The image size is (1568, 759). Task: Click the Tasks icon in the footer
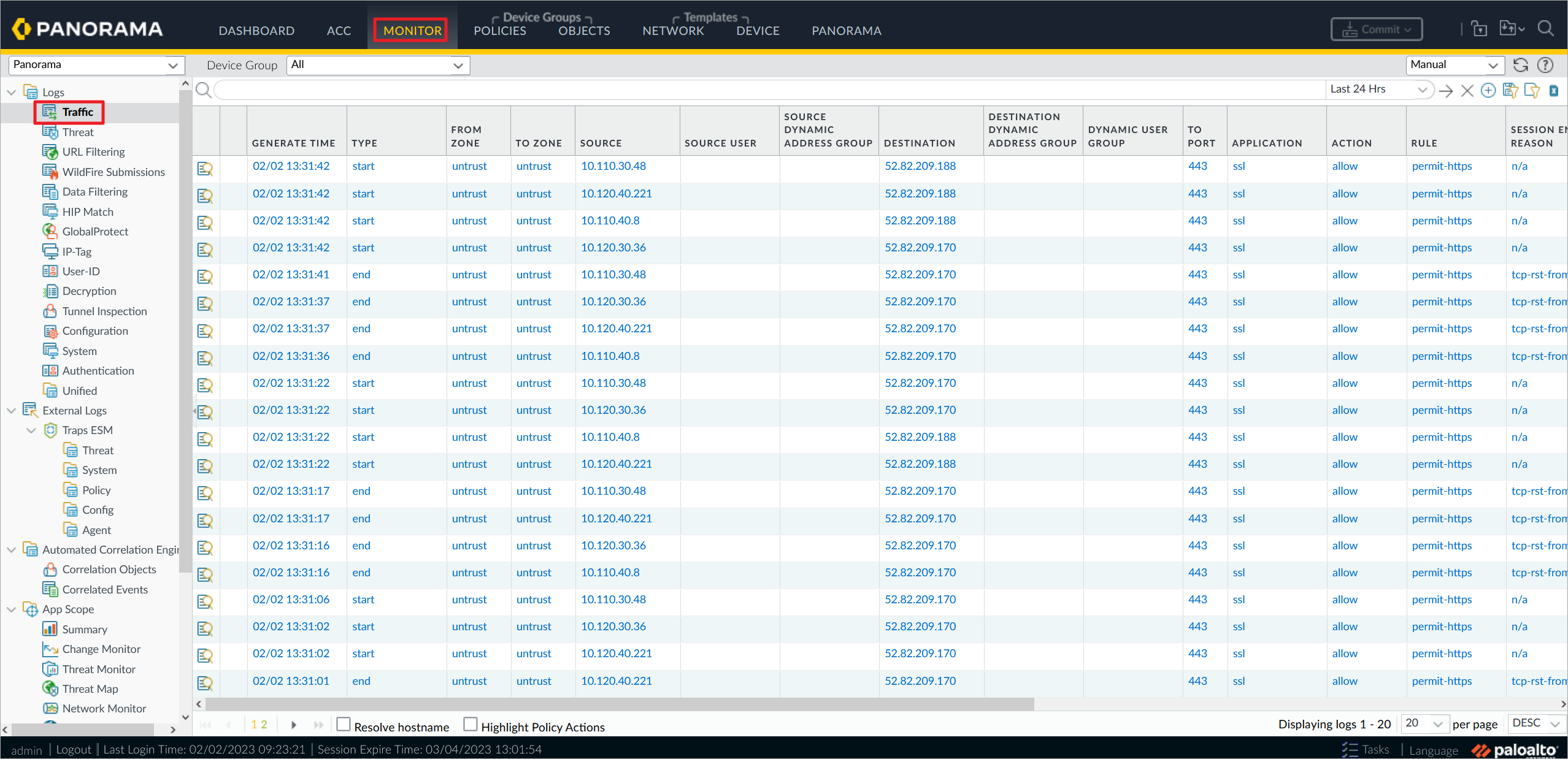pos(1350,749)
